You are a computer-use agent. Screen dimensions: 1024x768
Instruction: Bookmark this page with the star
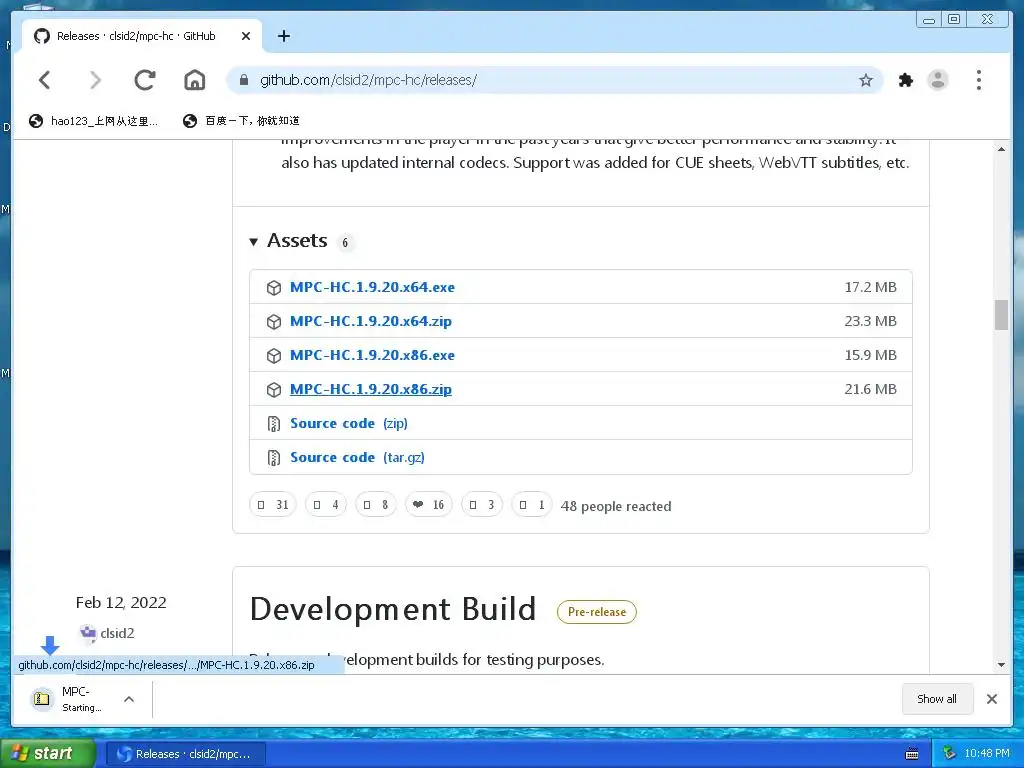coord(865,80)
